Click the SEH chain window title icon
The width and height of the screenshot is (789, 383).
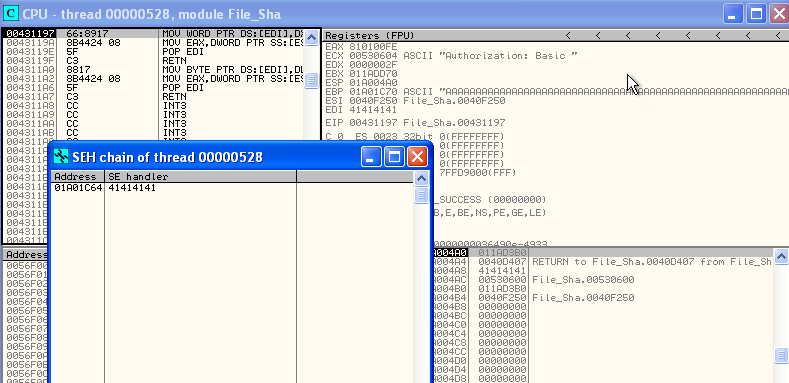61,157
